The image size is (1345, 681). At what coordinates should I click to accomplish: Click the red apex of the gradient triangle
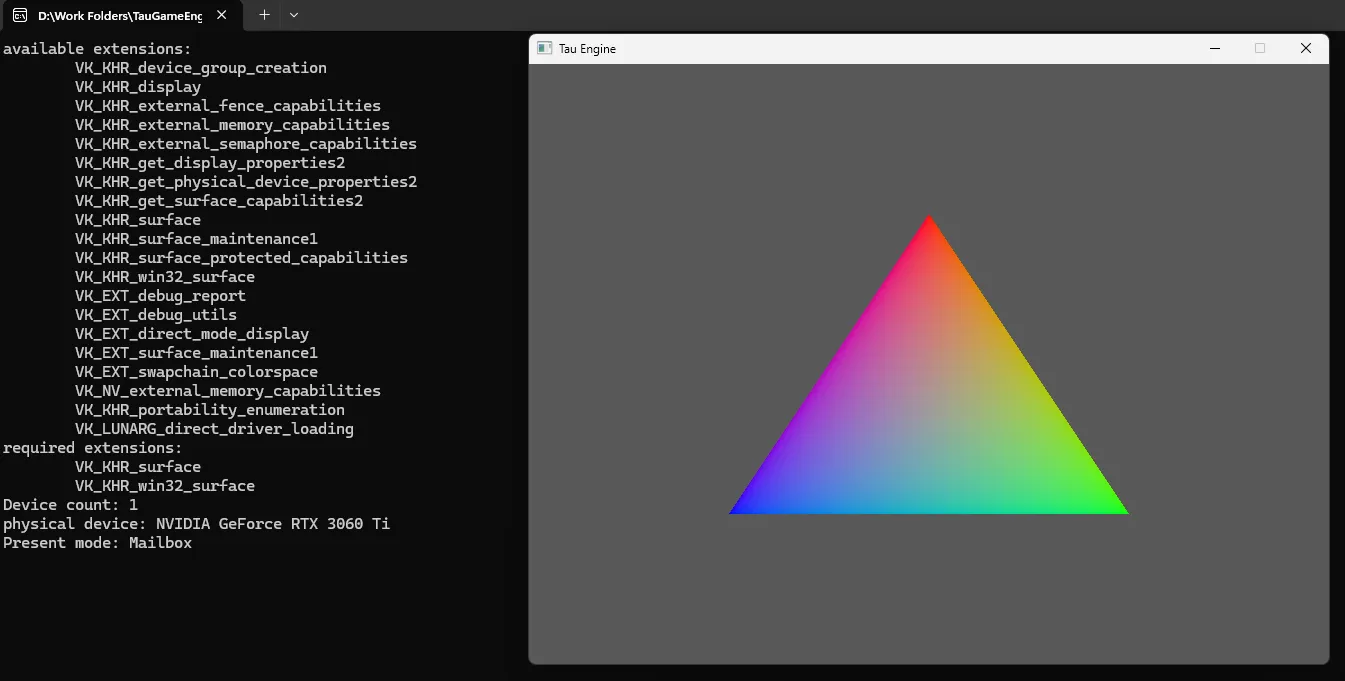pyautogui.click(x=929, y=222)
